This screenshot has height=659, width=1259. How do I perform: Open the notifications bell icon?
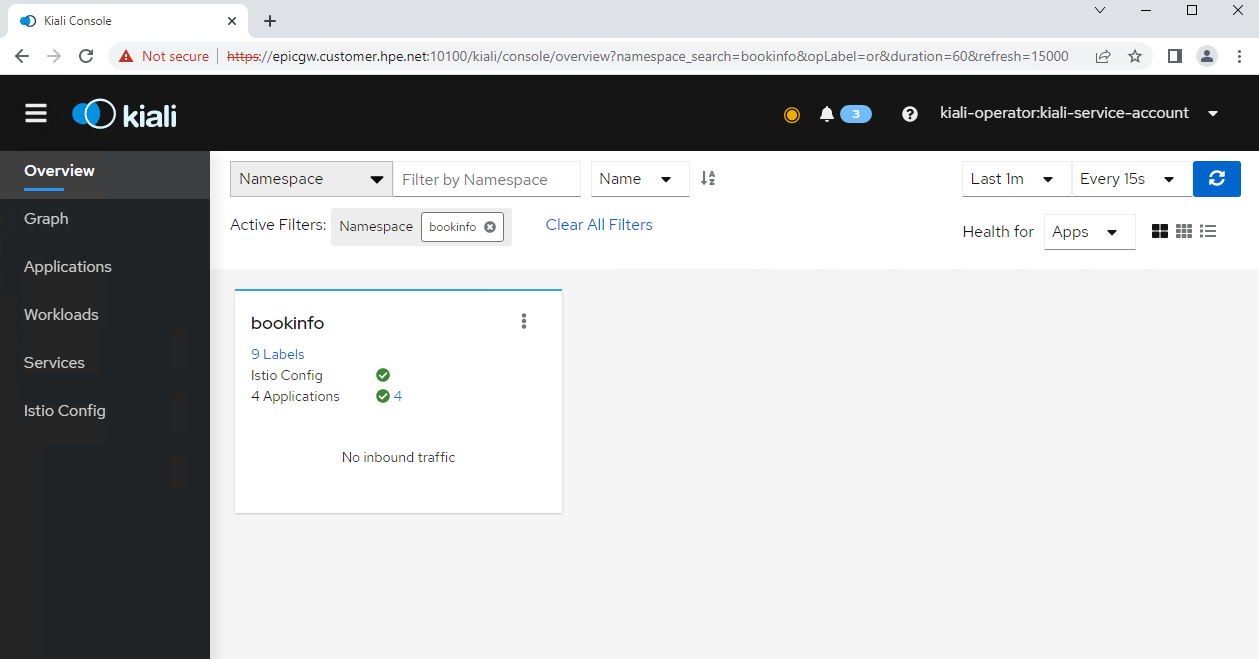coord(826,114)
